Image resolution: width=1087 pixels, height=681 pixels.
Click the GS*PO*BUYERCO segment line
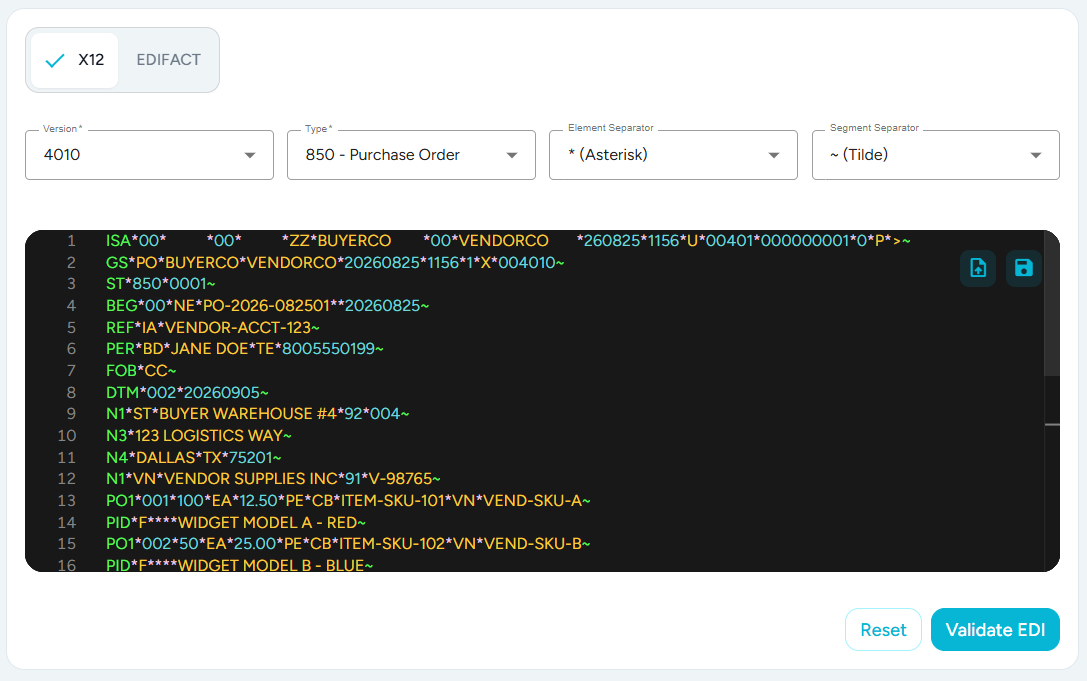[335, 263]
